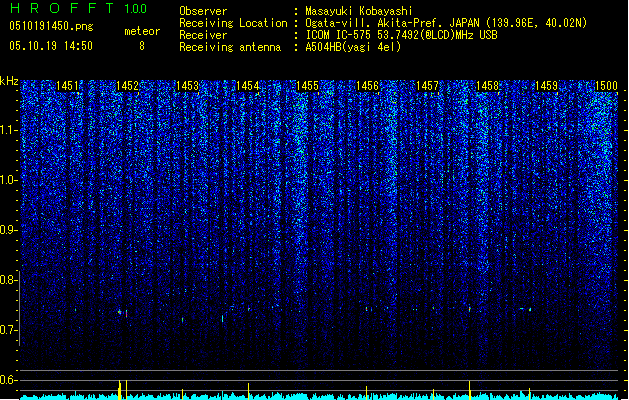Click the 'Receiving antenna' label
The image size is (629, 400).
(230, 47)
